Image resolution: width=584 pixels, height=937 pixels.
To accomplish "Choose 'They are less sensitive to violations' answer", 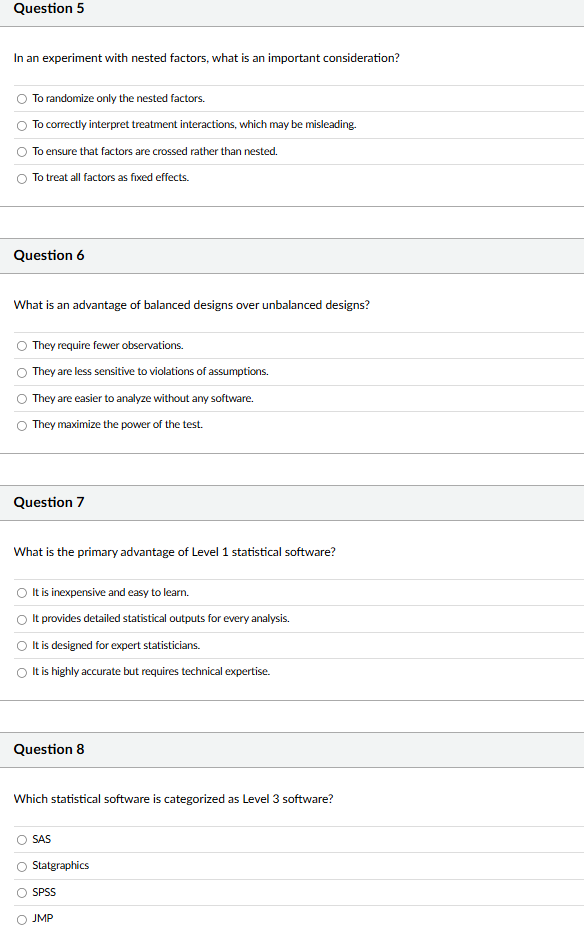I will (21, 371).
